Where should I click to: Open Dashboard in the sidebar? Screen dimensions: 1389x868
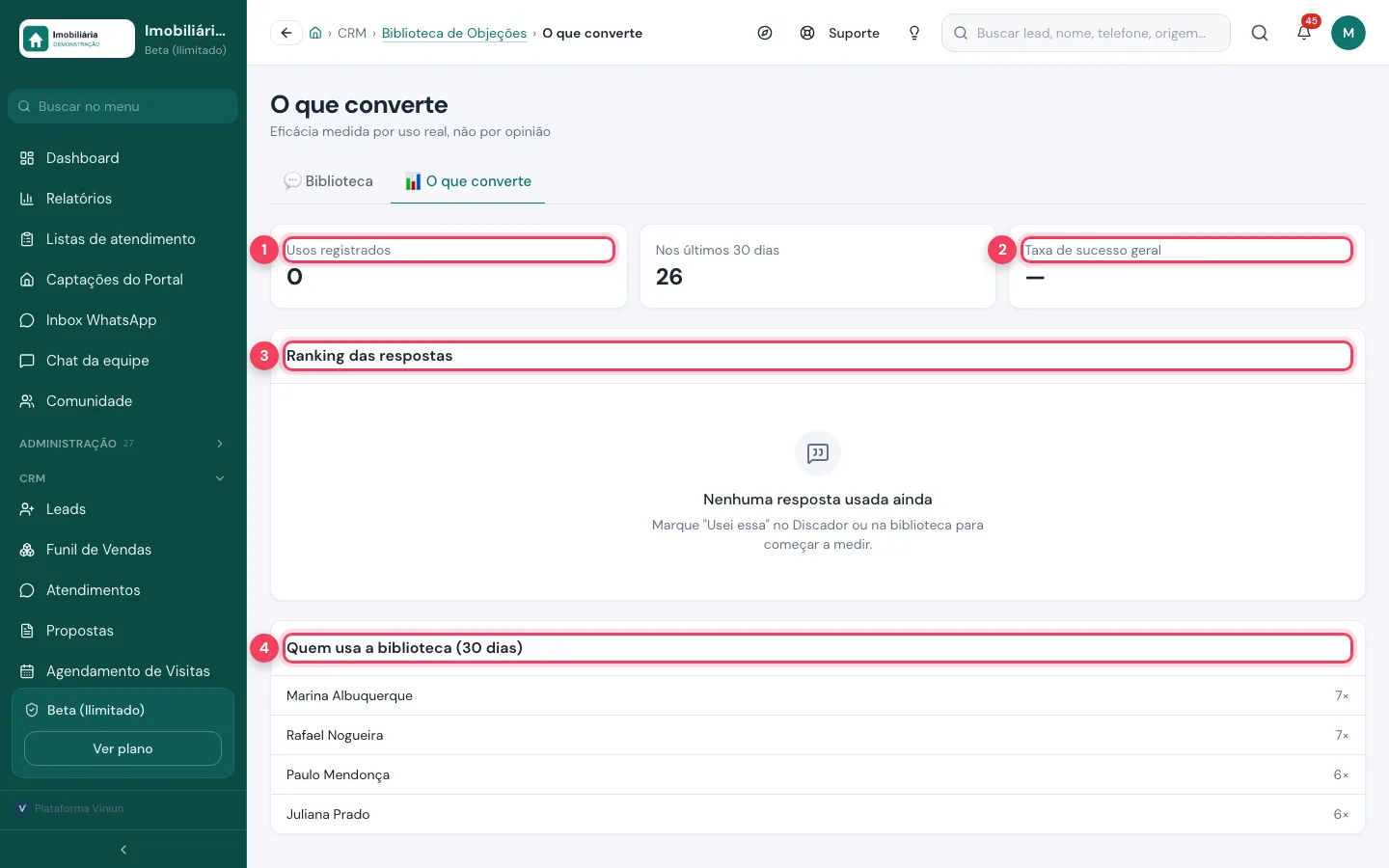(x=123, y=158)
